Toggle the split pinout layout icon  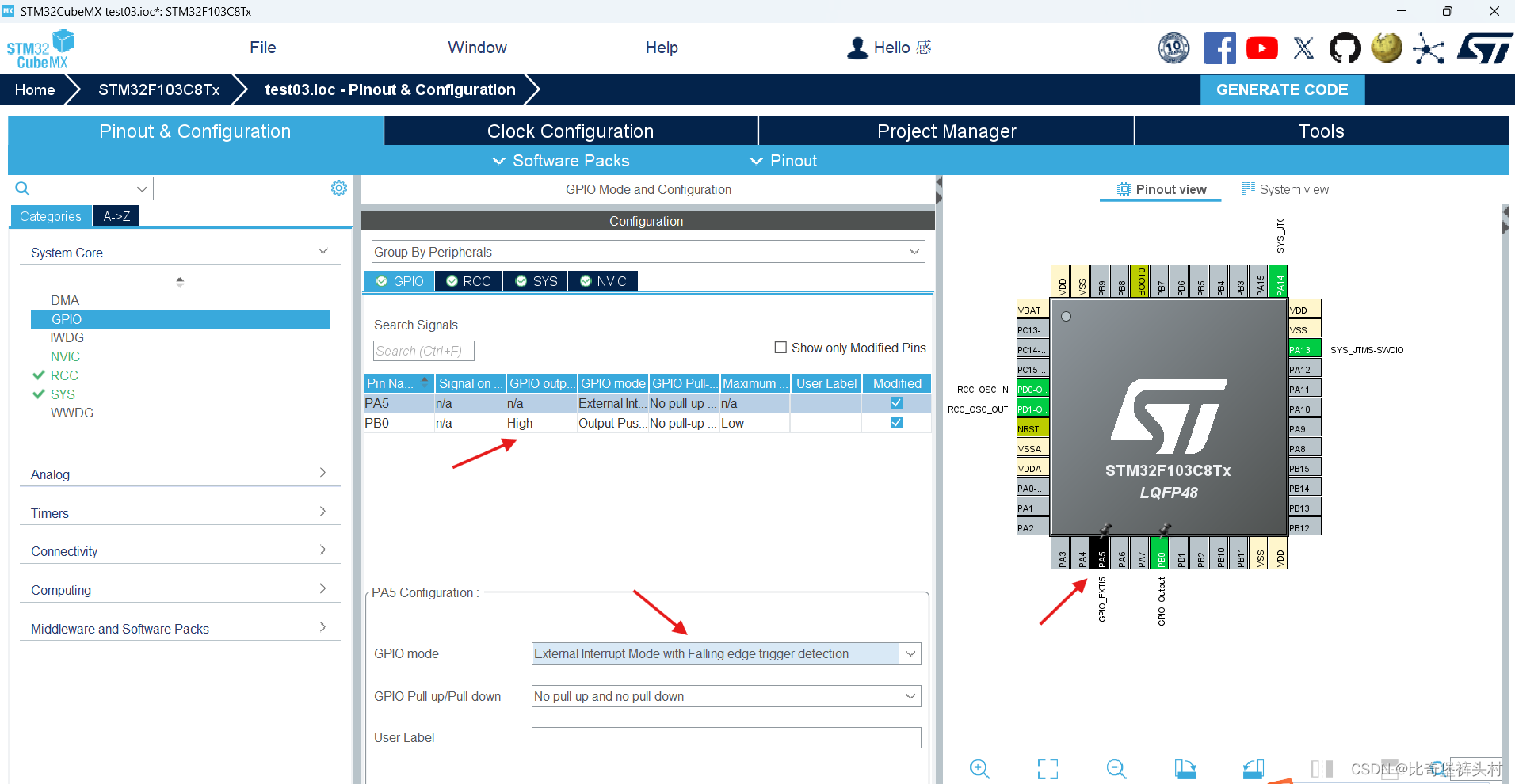(1322, 768)
